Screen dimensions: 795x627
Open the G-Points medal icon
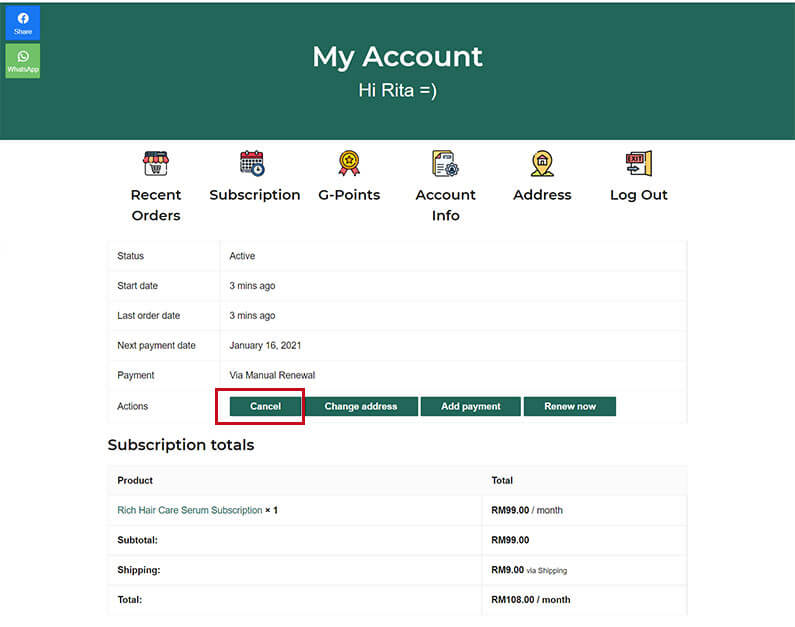pyautogui.click(x=349, y=163)
